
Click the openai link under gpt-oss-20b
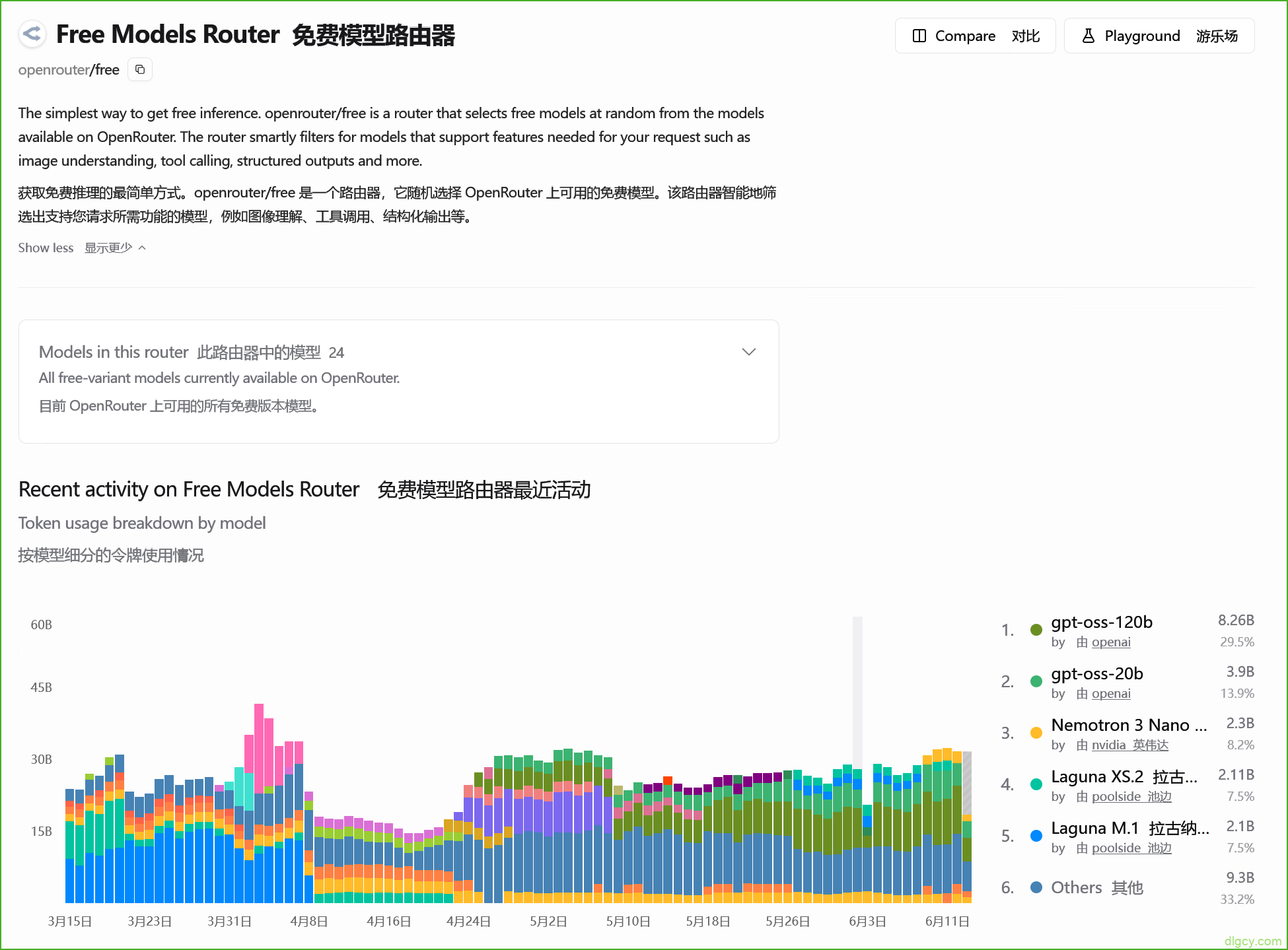click(1111, 693)
